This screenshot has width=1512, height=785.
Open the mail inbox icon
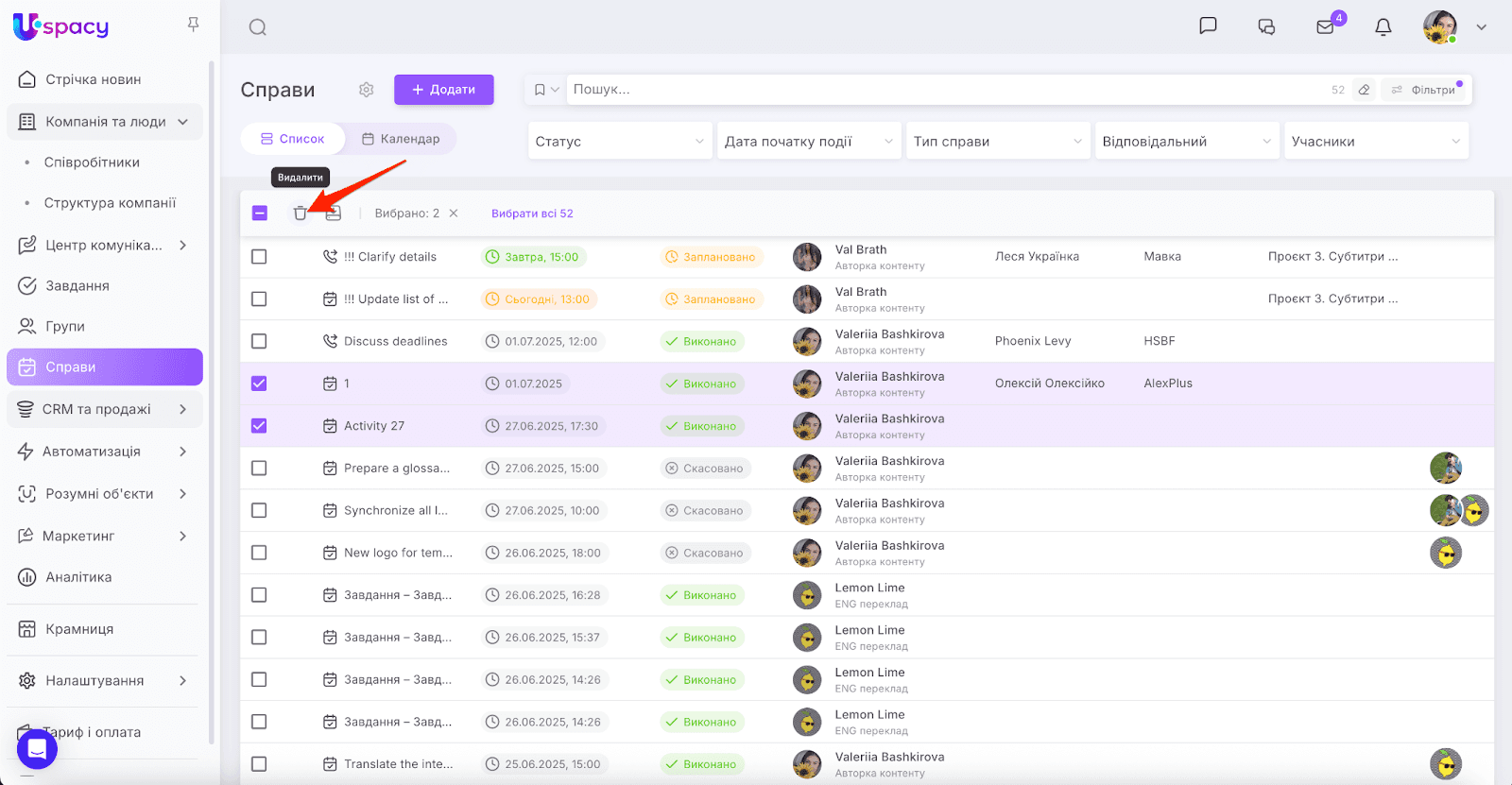pos(1325,27)
